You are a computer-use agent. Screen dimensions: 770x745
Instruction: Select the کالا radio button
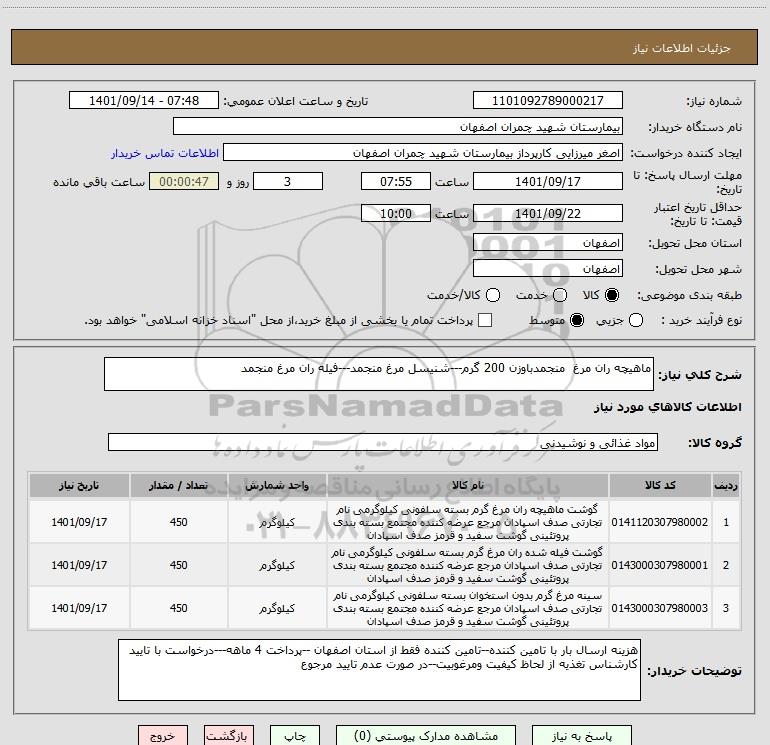tap(612, 295)
